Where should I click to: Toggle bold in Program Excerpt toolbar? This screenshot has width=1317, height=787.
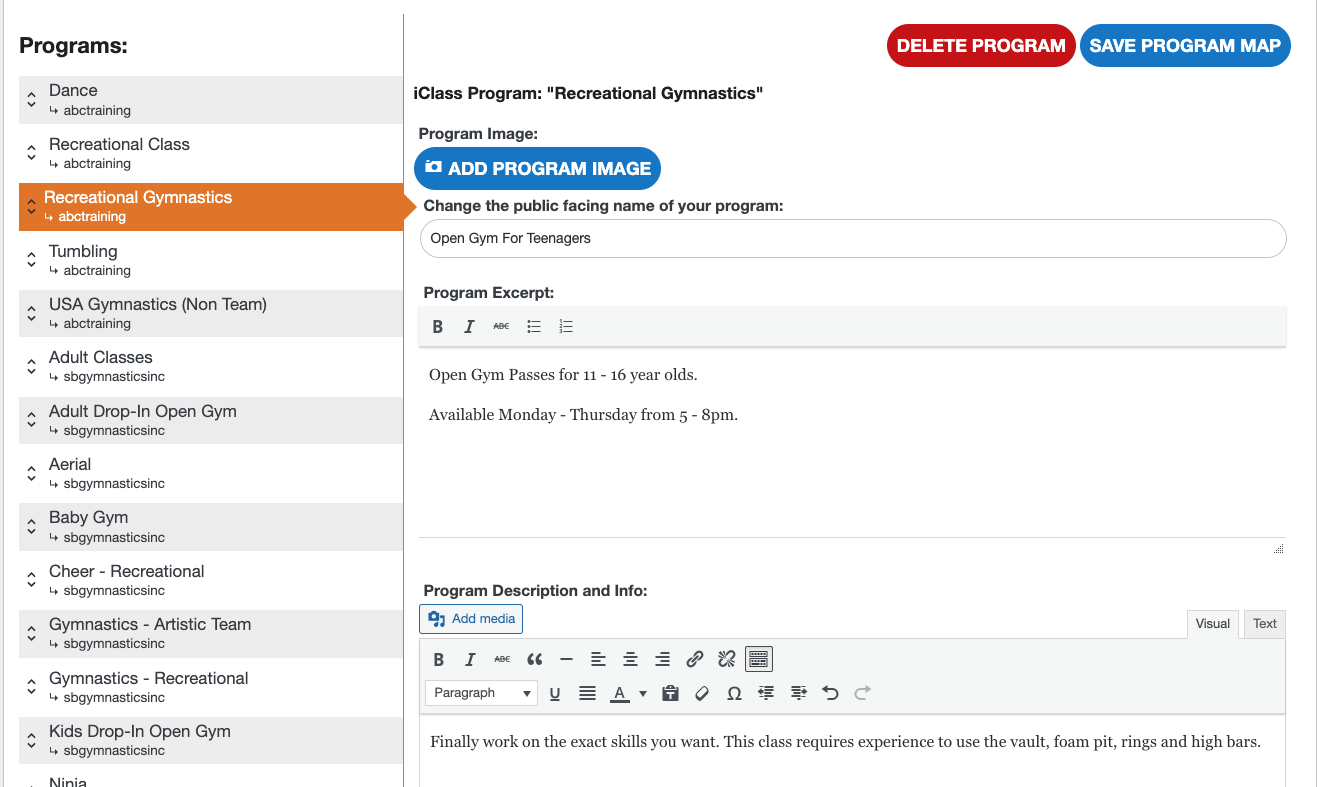click(438, 326)
